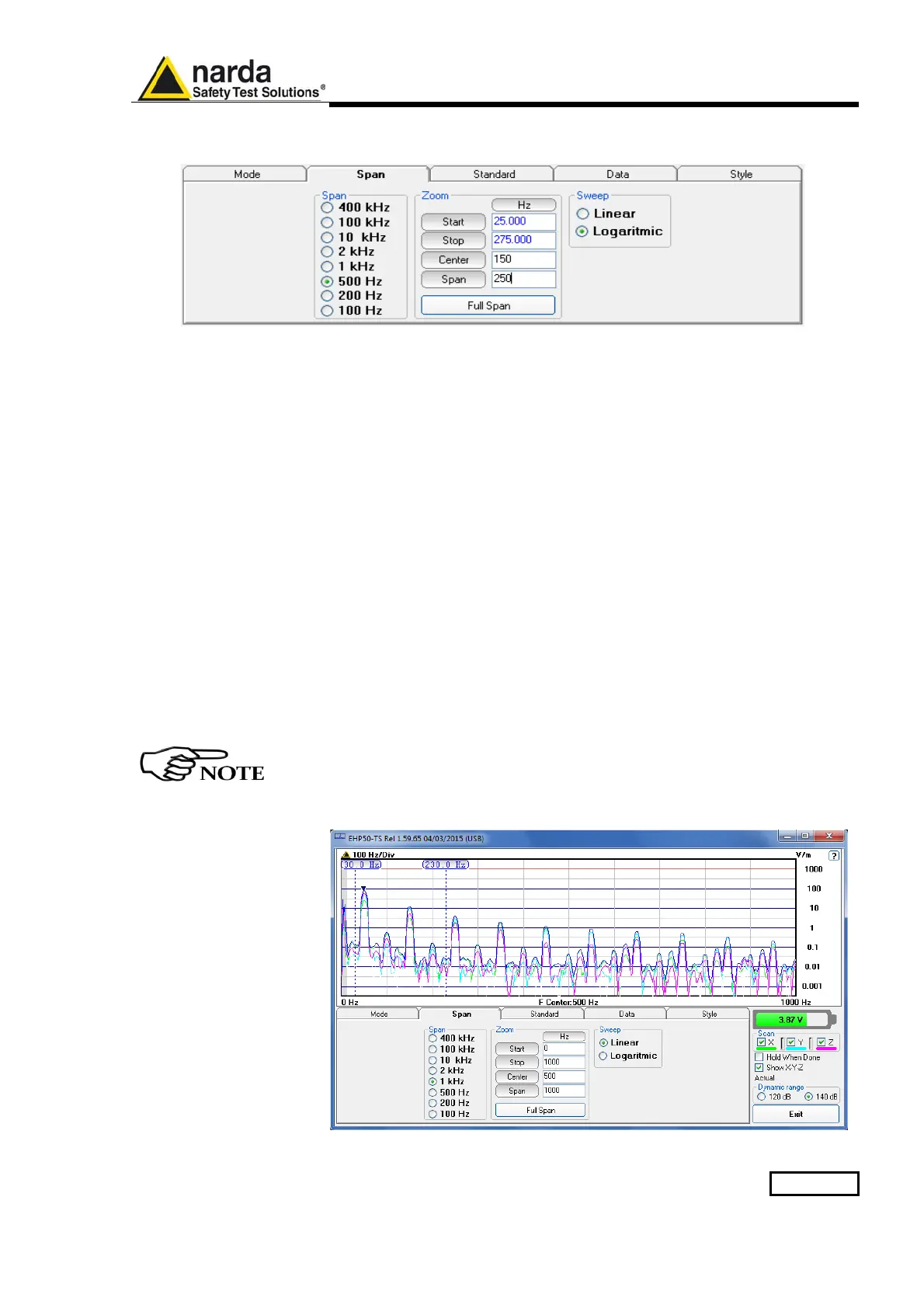Click the cyan Y trace color bar
The height and width of the screenshot is (1308, 924).
(796, 1049)
